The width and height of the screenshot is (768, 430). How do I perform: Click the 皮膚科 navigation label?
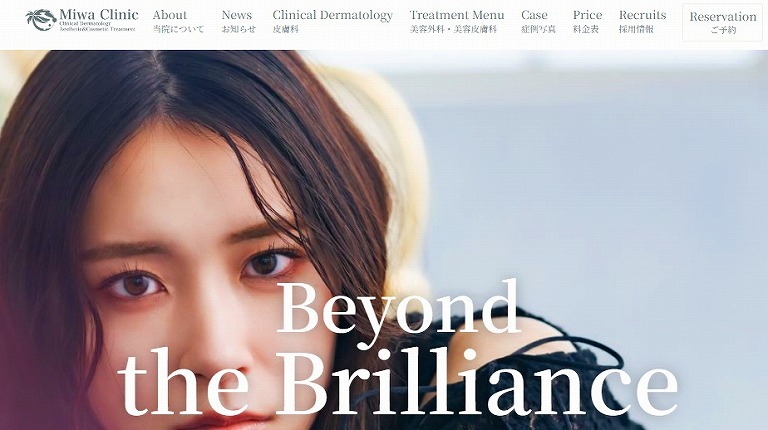pos(286,29)
